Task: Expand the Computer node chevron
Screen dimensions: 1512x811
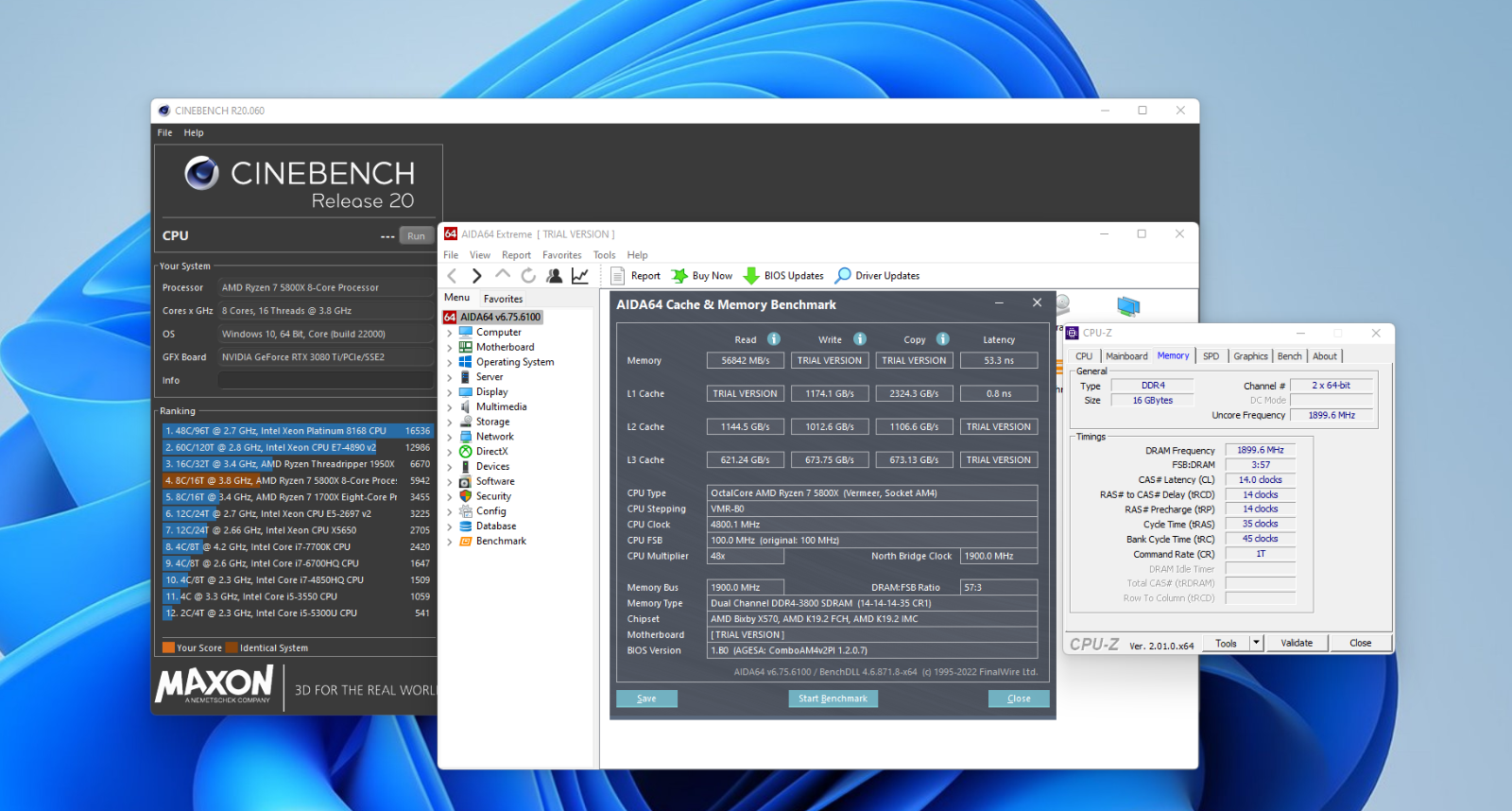Action: (x=449, y=333)
